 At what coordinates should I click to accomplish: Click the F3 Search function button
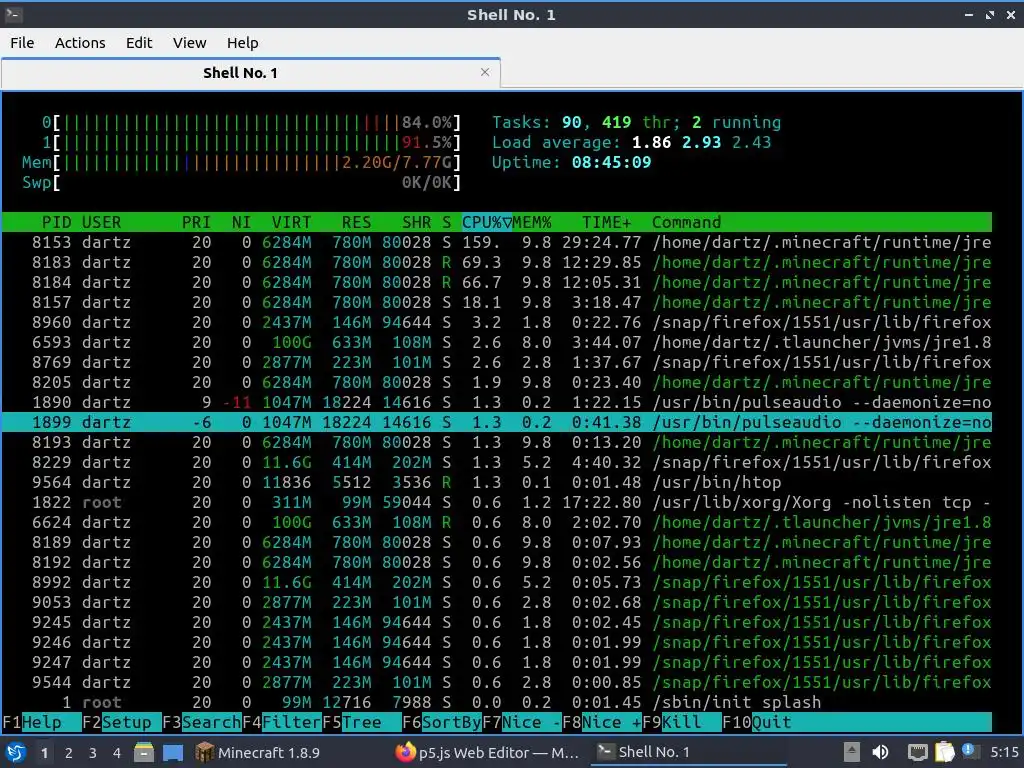point(202,722)
